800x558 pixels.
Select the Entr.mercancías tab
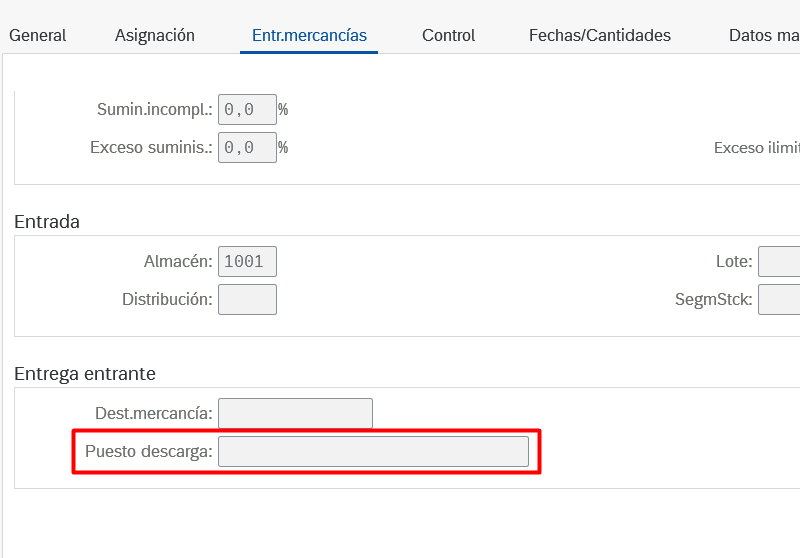click(309, 35)
